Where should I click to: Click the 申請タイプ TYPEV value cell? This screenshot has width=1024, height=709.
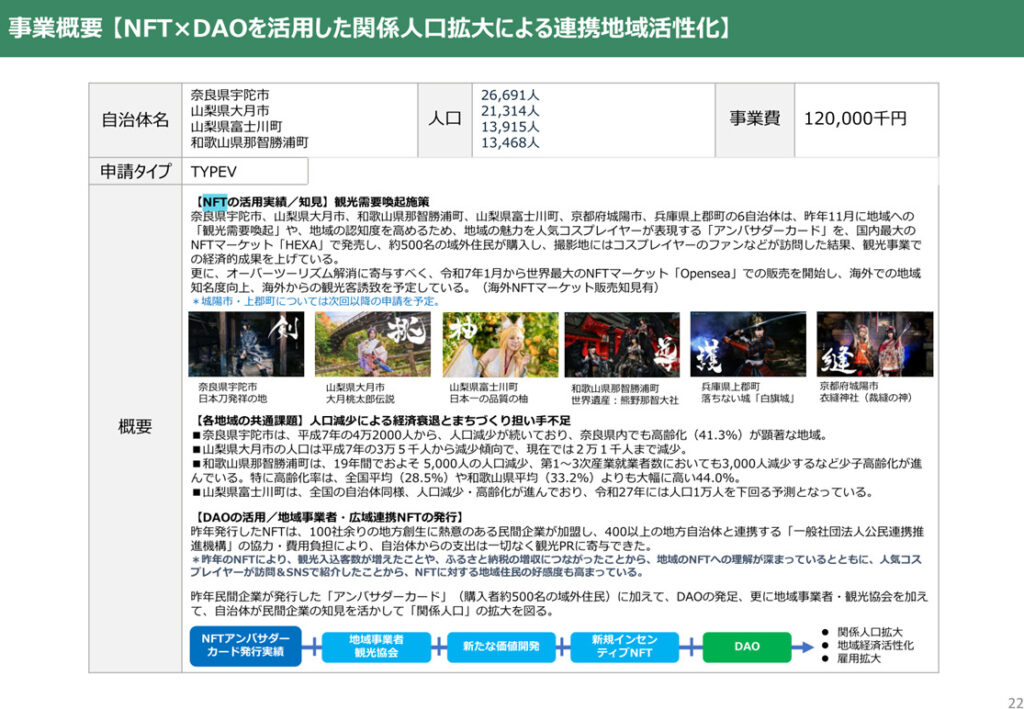click(244, 171)
